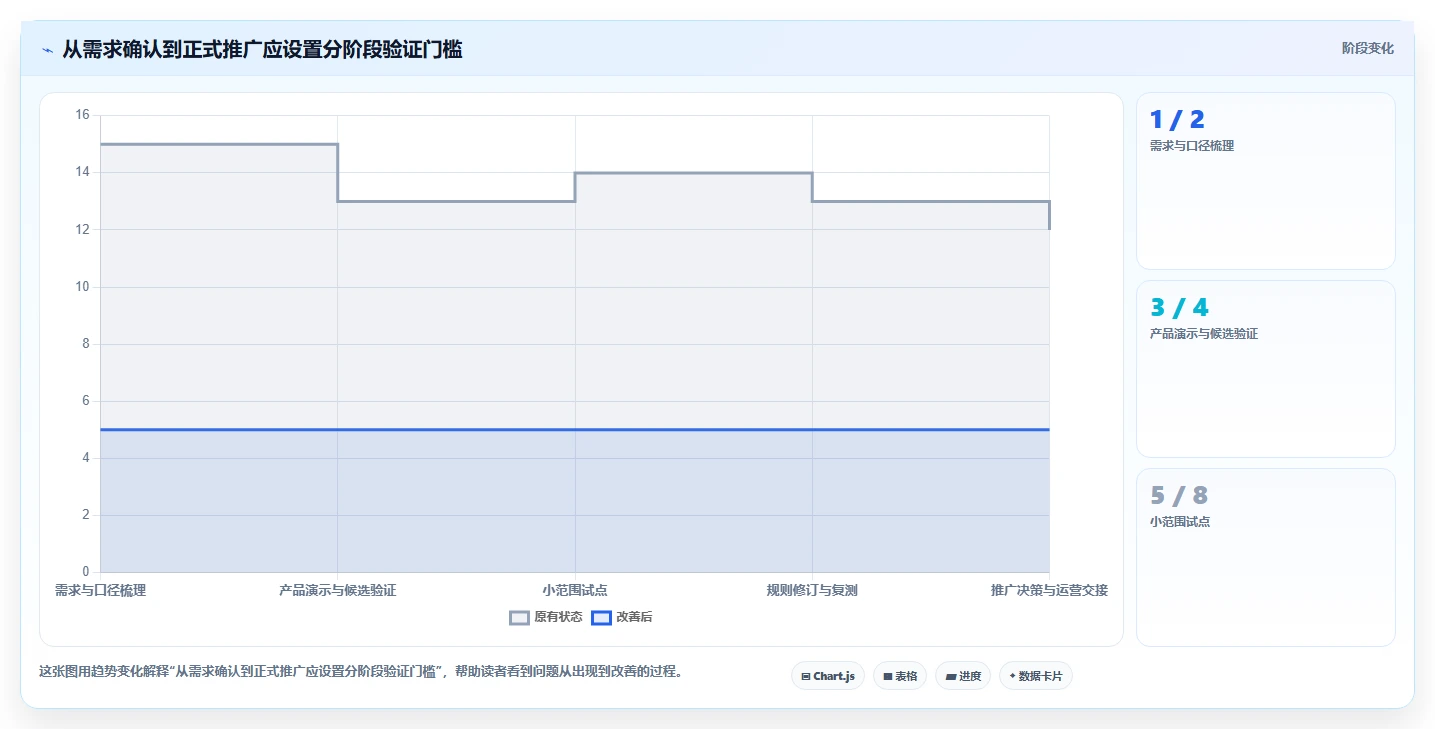Click x-axis label 小范围试点
The height and width of the screenshot is (729, 1435).
click(575, 590)
